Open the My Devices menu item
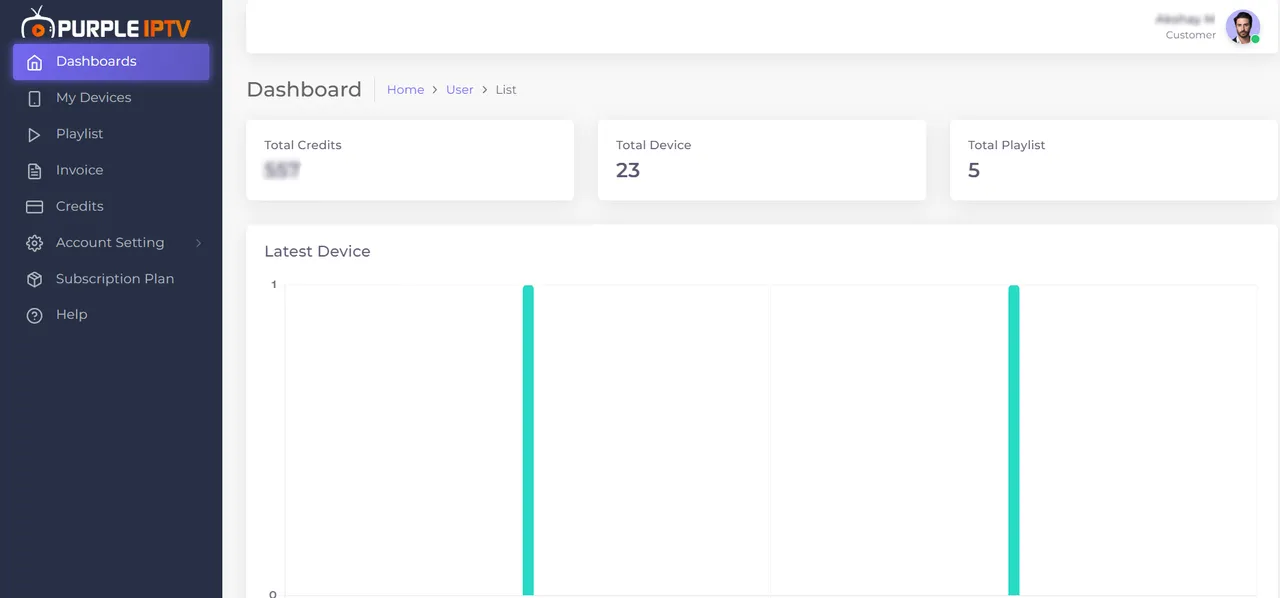The height and width of the screenshot is (598, 1280). click(x=93, y=98)
